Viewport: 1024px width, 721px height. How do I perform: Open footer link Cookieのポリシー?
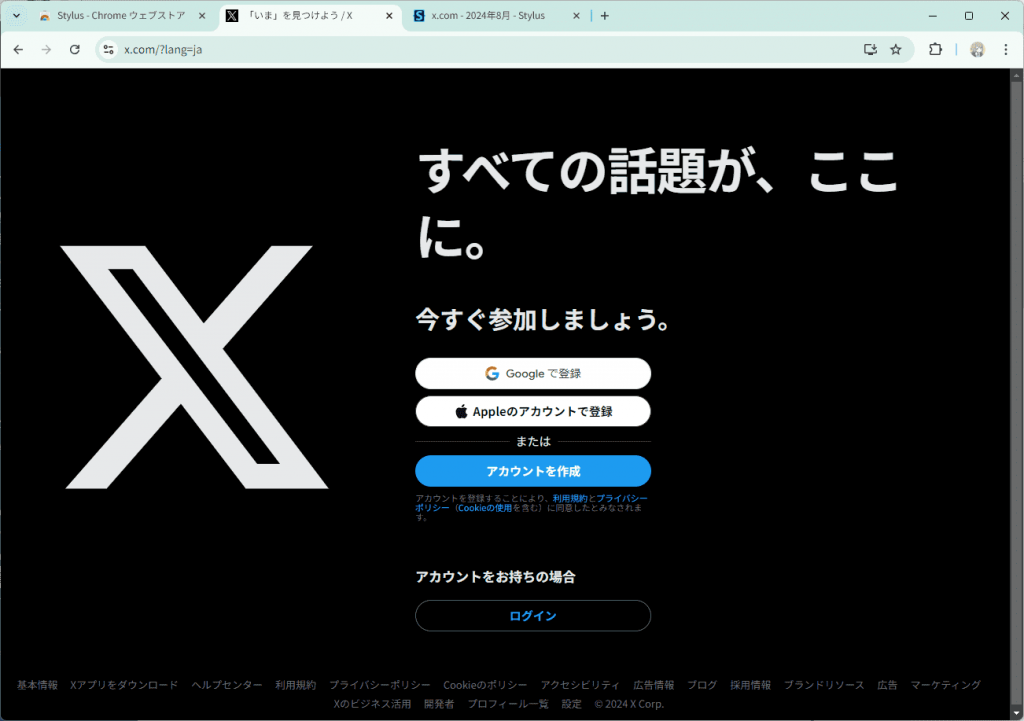pyautogui.click(x=485, y=685)
